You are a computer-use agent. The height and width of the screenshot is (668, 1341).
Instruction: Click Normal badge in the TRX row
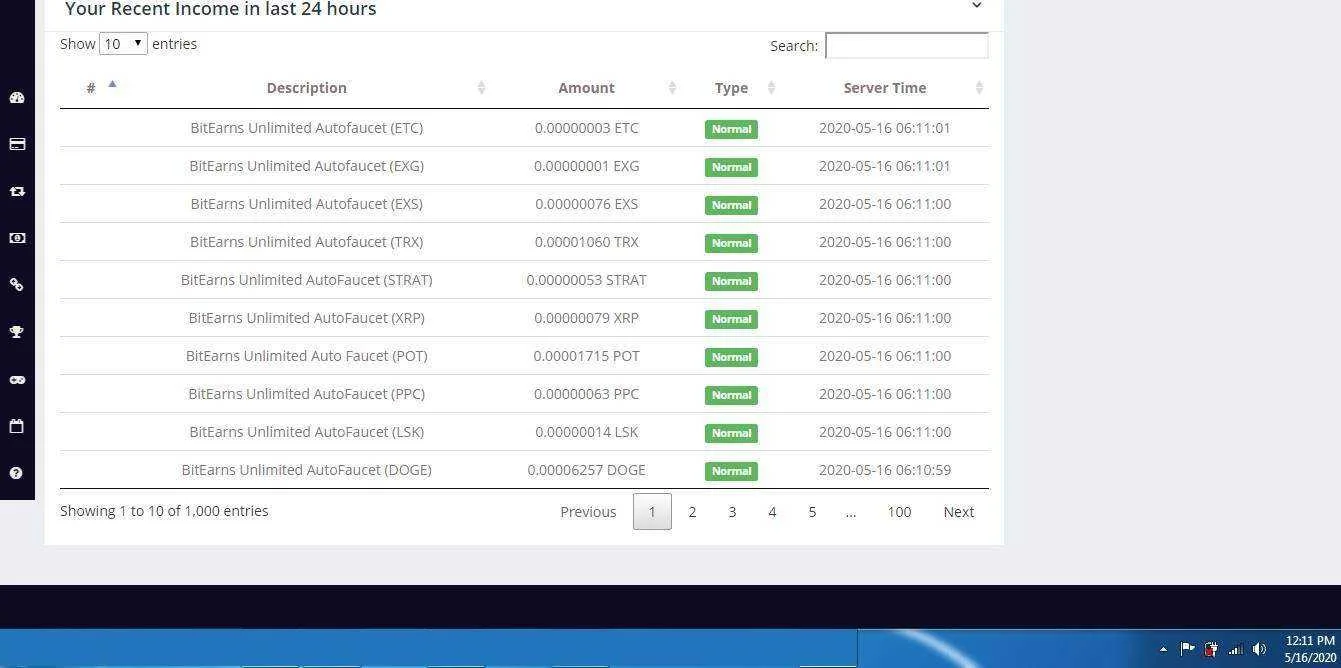pyautogui.click(x=731, y=243)
